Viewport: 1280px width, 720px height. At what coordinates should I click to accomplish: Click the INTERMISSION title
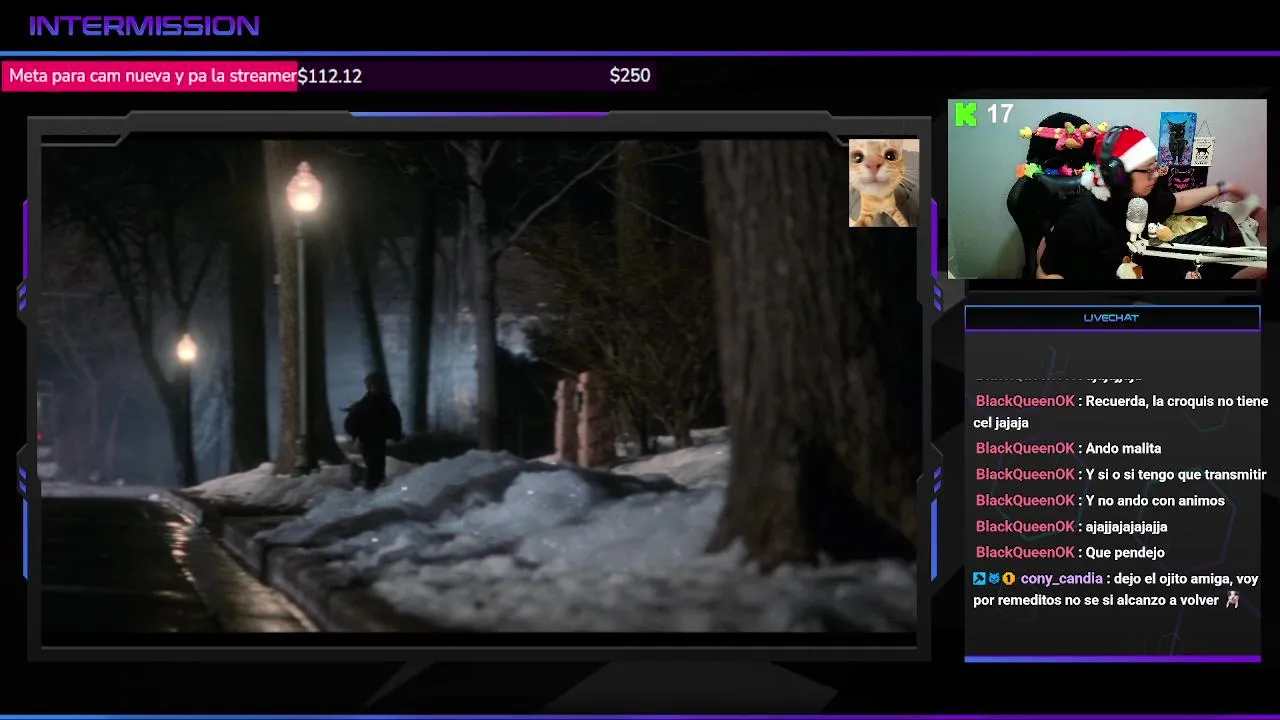[144, 26]
